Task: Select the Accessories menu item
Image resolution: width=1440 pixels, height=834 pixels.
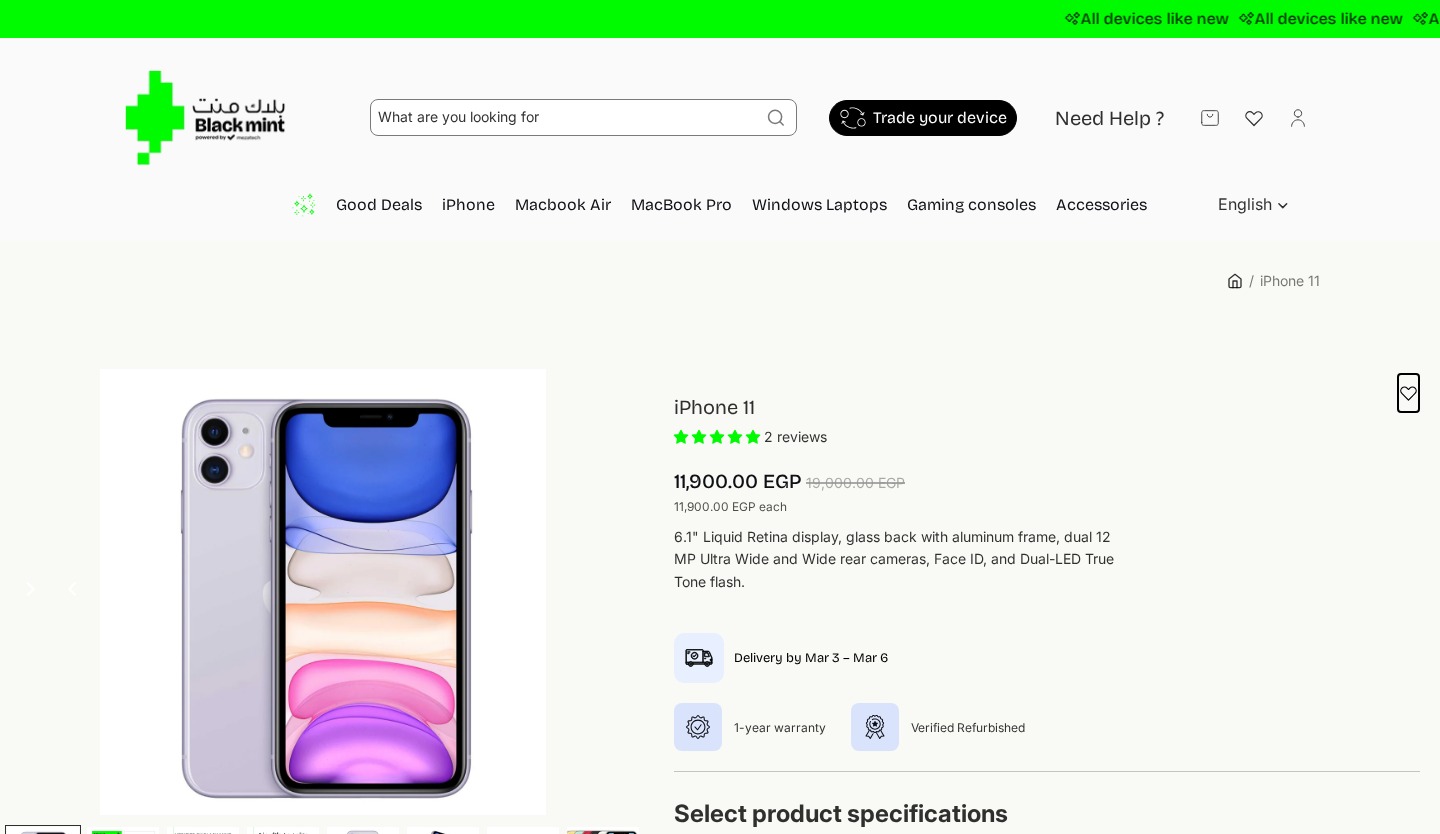Action: pyautogui.click(x=1101, y=205)
